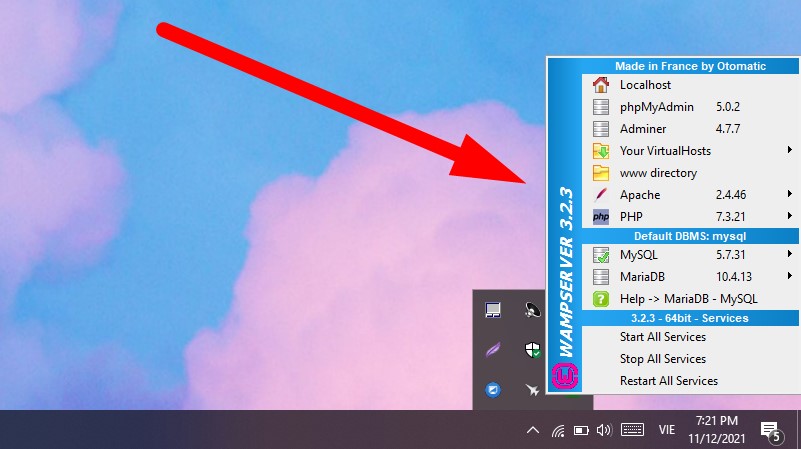Image resolution: width=801 pixels, height=449 pixels.
Task: Click PHP version 7.3.21
Action: [x=730, y=217]
